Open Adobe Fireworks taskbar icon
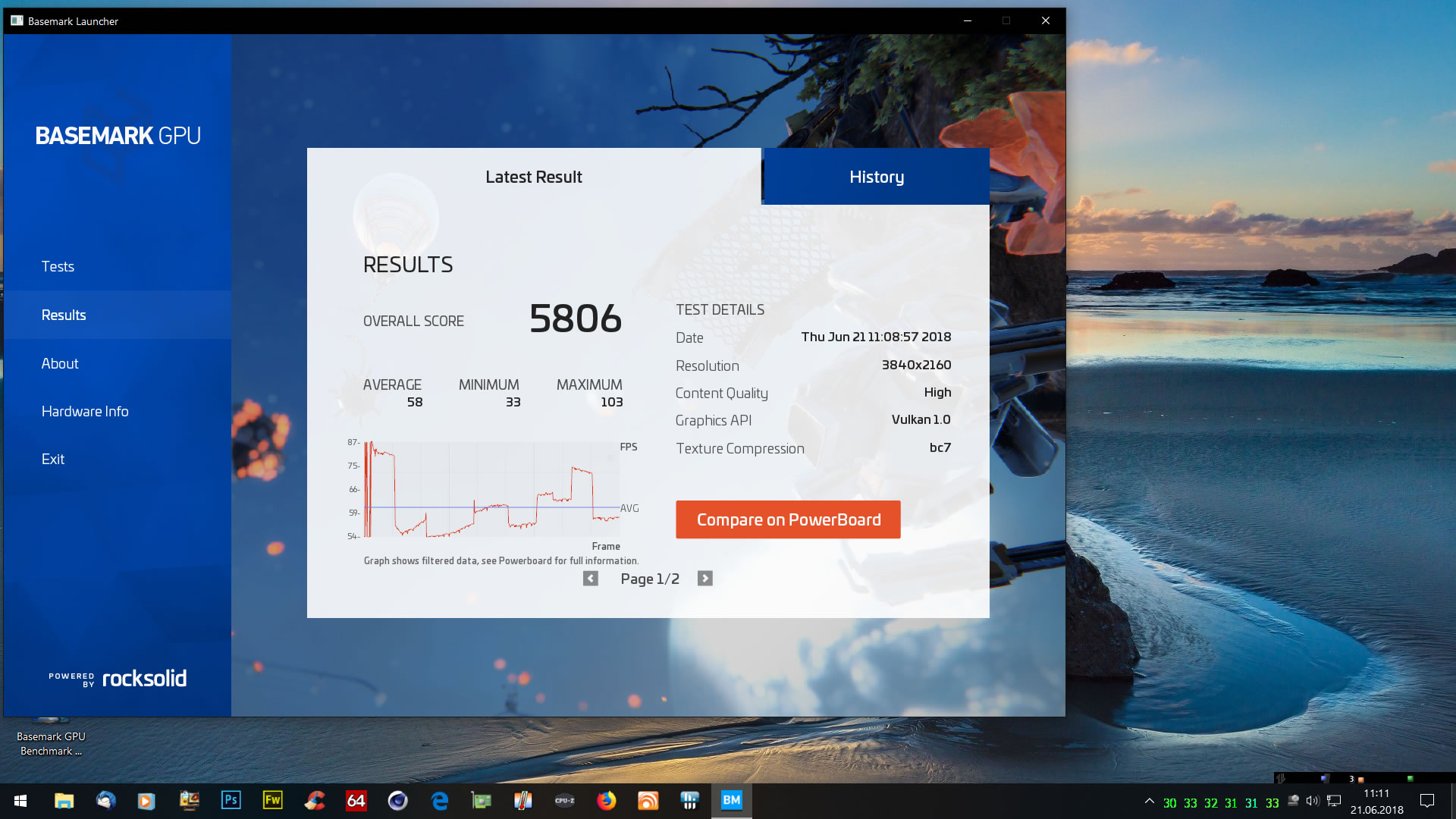1456x819 pixels. [x=272, y=800]
